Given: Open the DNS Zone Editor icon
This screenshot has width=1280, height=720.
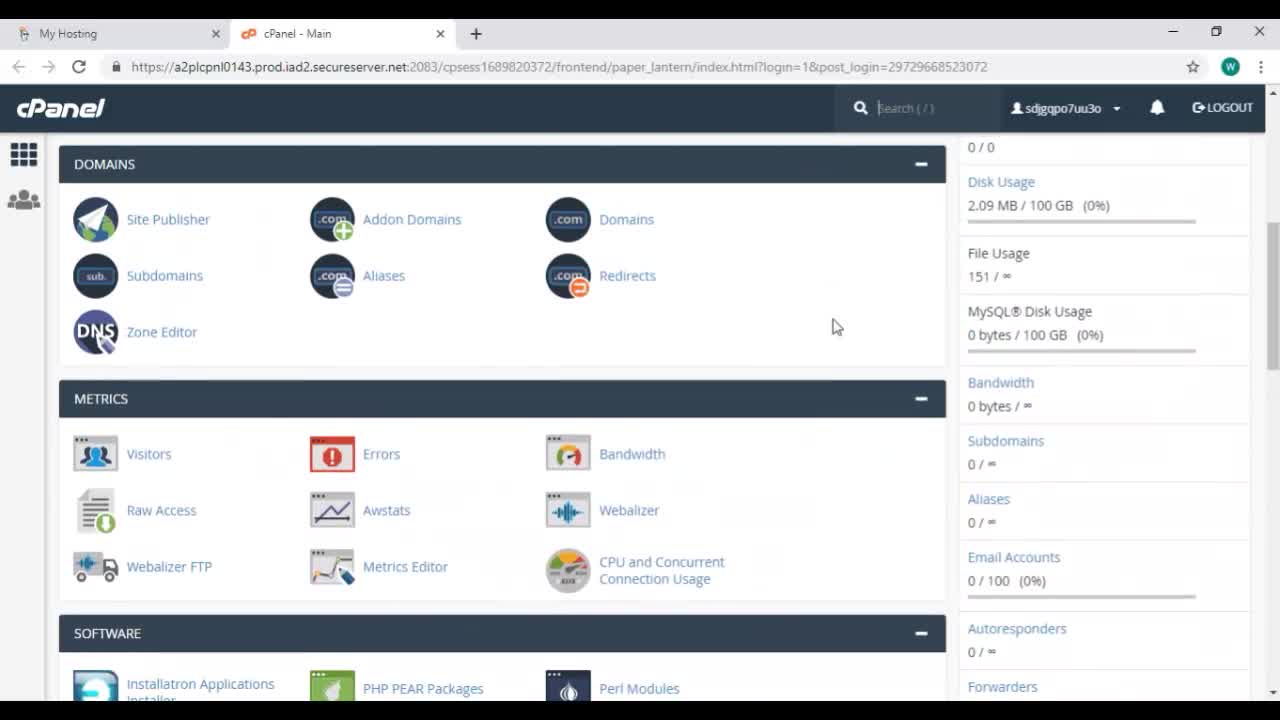Looking at the screenshot, I should 96,332.
